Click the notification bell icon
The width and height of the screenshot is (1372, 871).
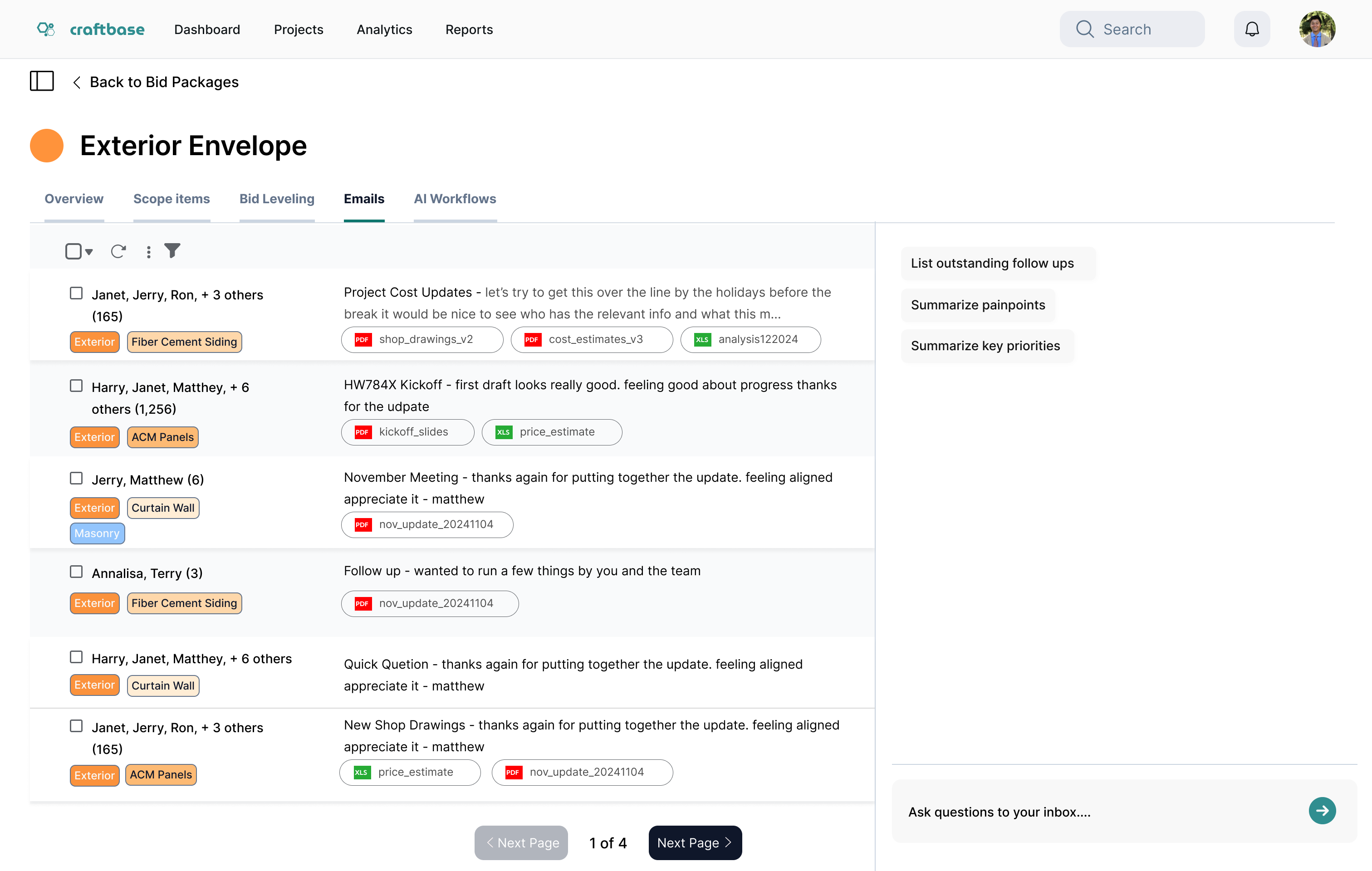[x=1251, y=29]
